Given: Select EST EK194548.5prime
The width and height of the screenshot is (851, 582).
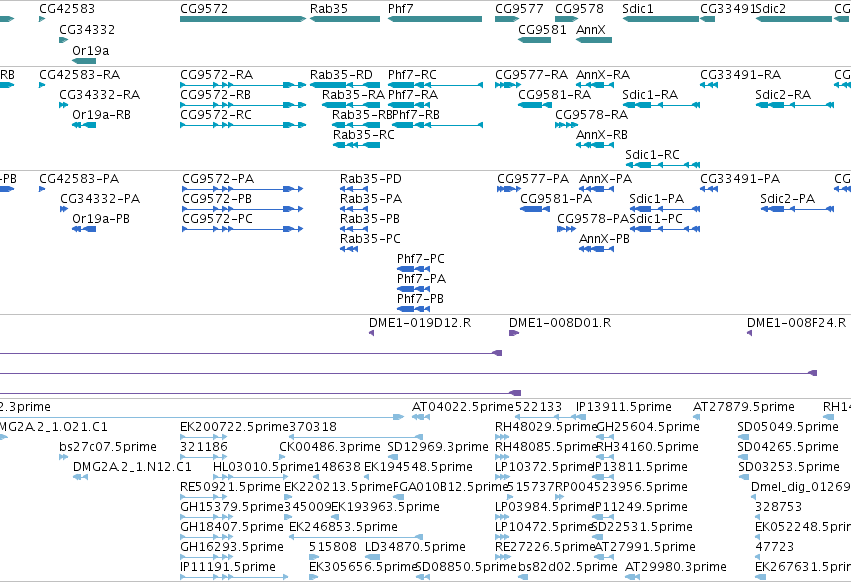Looking at the screenshot, I should click(x=418, y=467).
